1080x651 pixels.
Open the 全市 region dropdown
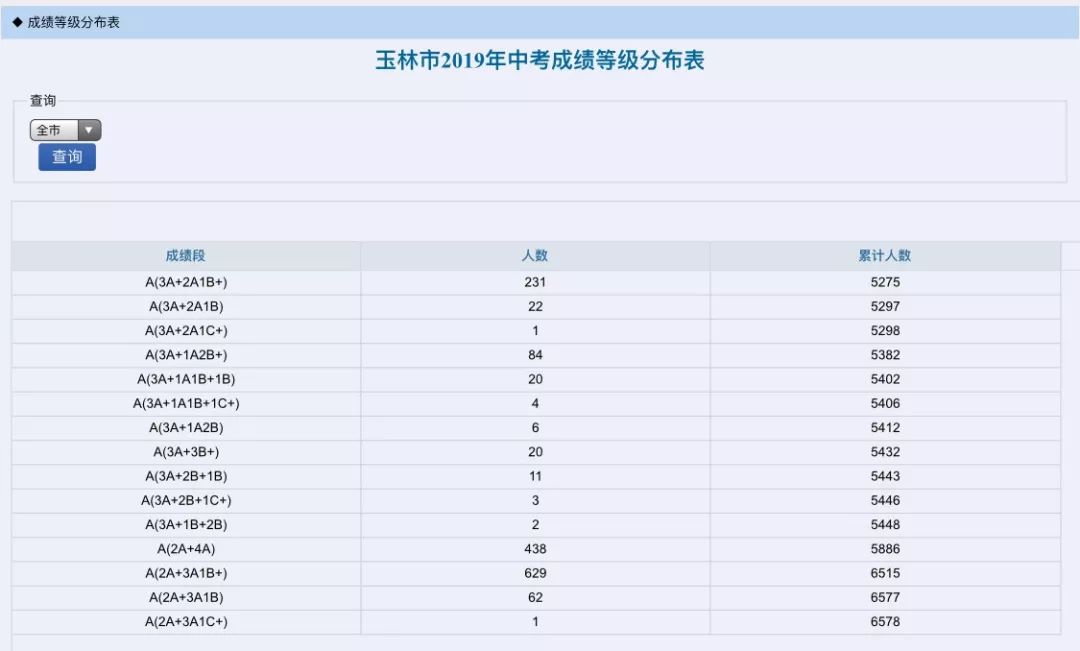click(x=65, y=130)
